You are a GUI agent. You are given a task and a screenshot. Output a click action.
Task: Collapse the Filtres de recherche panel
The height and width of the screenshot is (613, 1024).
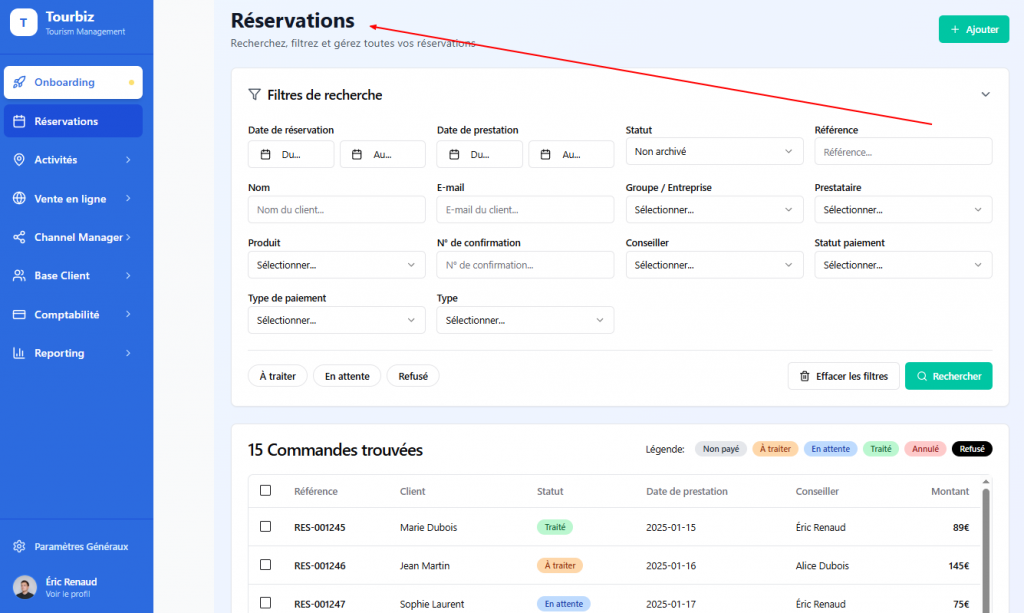click(985, 94)
